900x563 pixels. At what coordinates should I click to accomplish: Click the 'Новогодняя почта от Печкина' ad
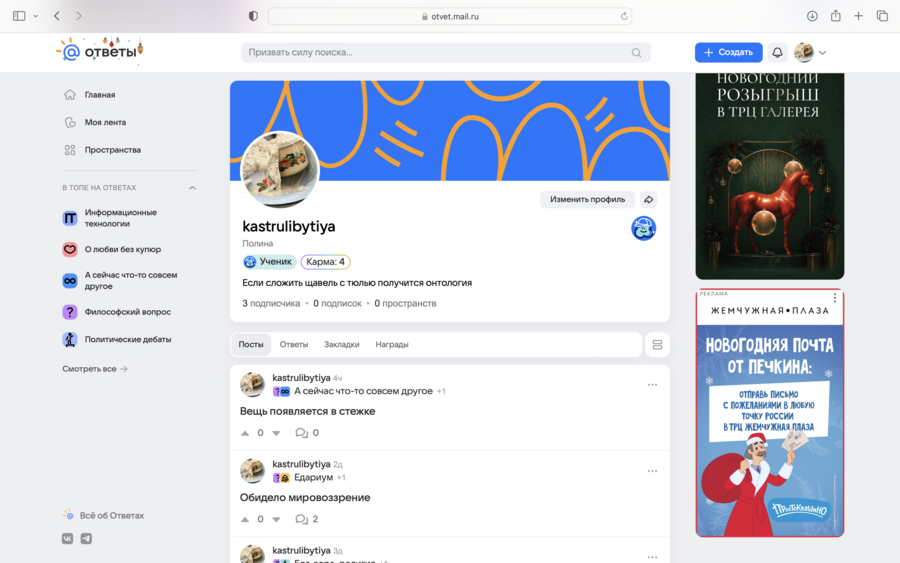pyautogui.click(x=770, y=413)
